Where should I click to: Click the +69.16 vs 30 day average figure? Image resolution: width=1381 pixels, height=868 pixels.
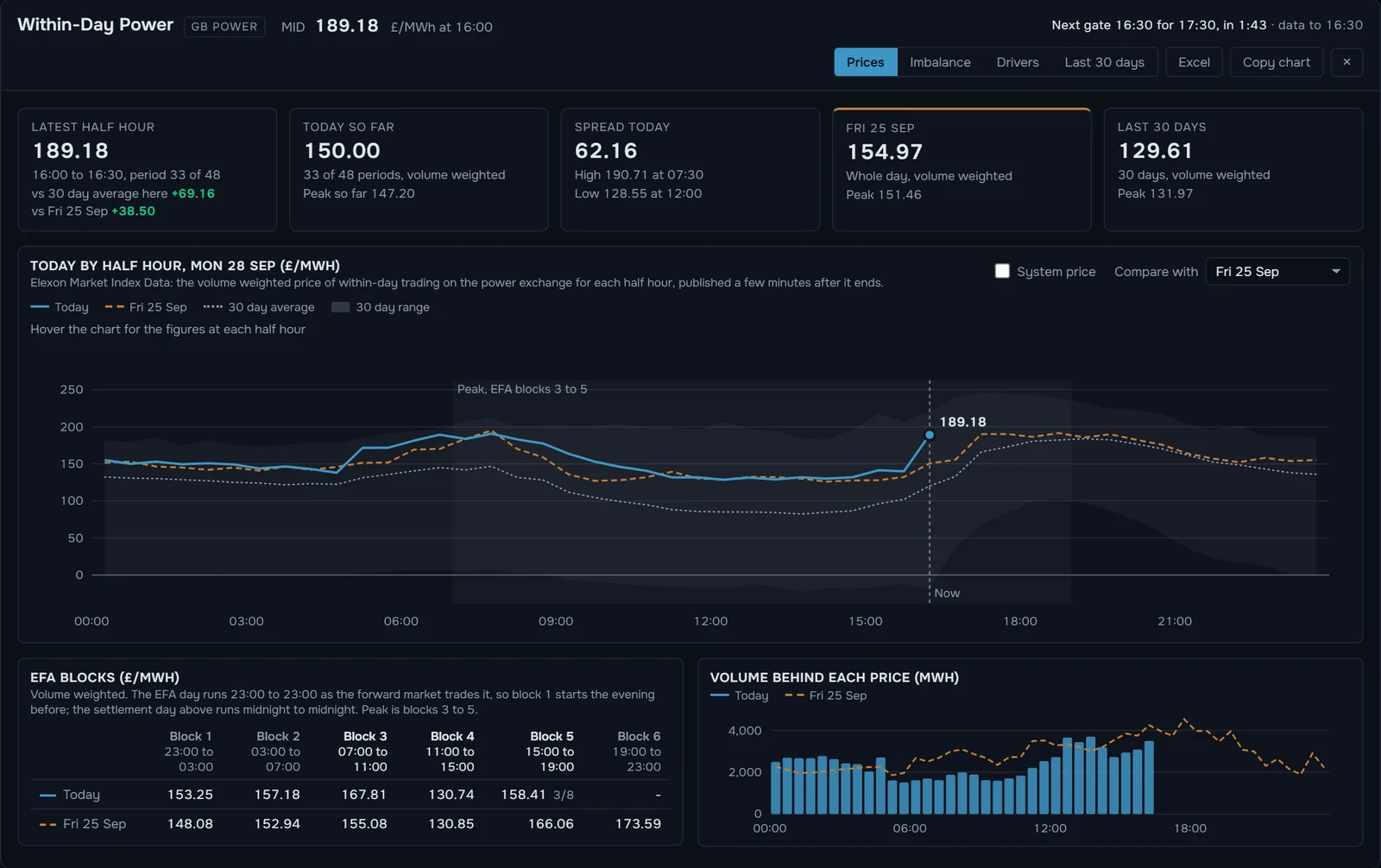point(193,193)
